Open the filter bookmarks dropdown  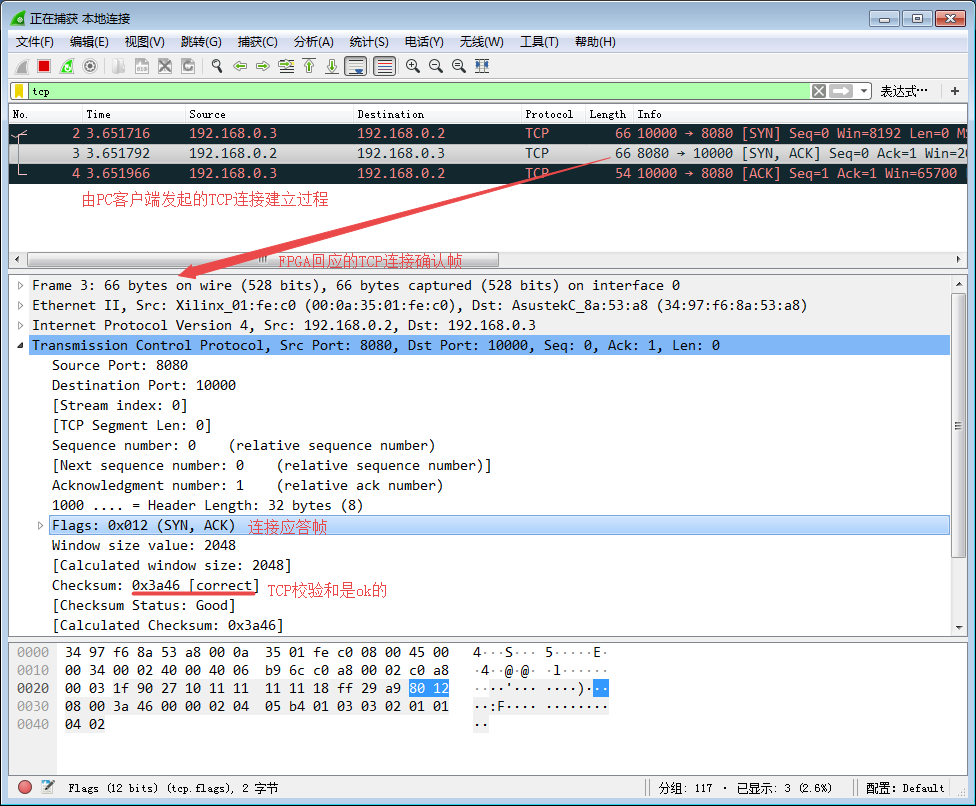17,91
